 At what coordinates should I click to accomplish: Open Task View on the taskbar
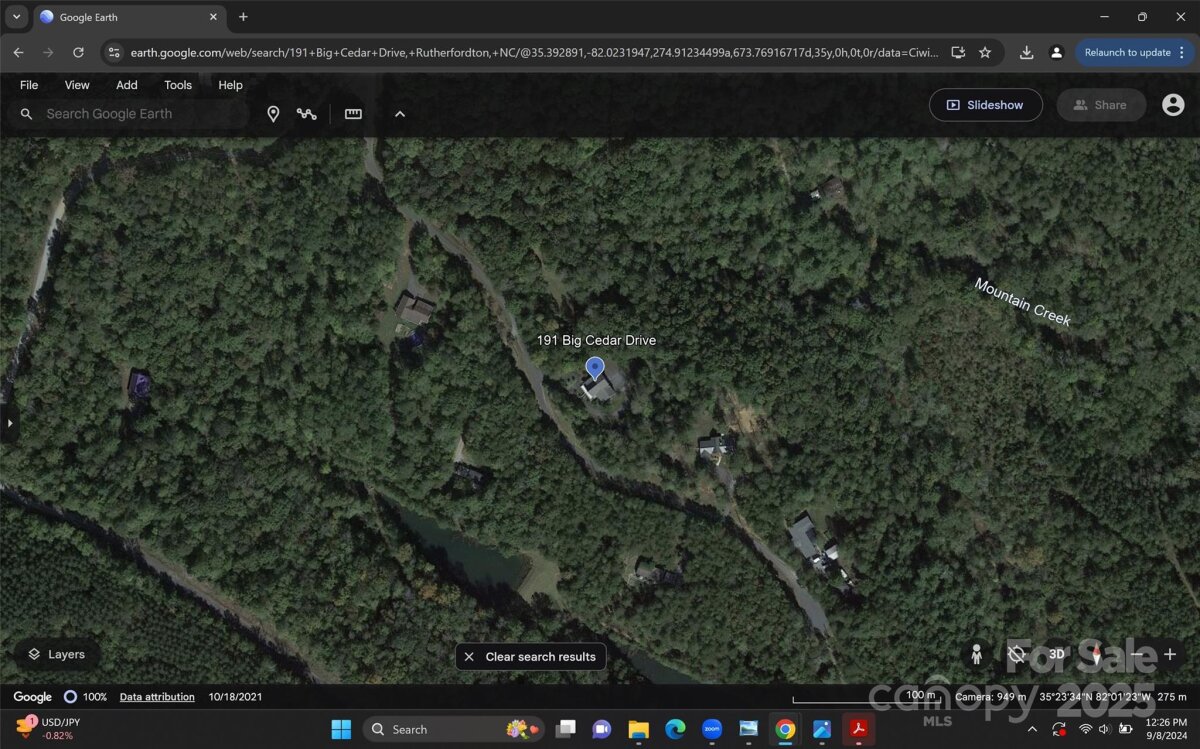click(x=566, y=729)
